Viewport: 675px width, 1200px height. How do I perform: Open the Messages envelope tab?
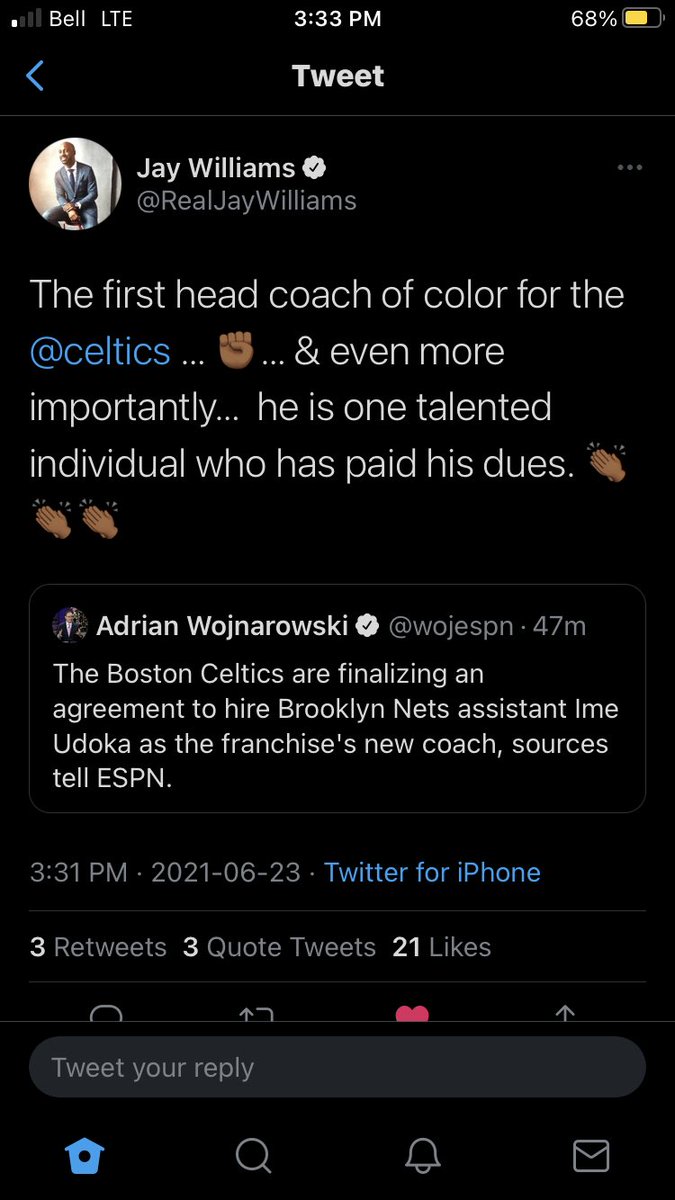click(591, 1156)
